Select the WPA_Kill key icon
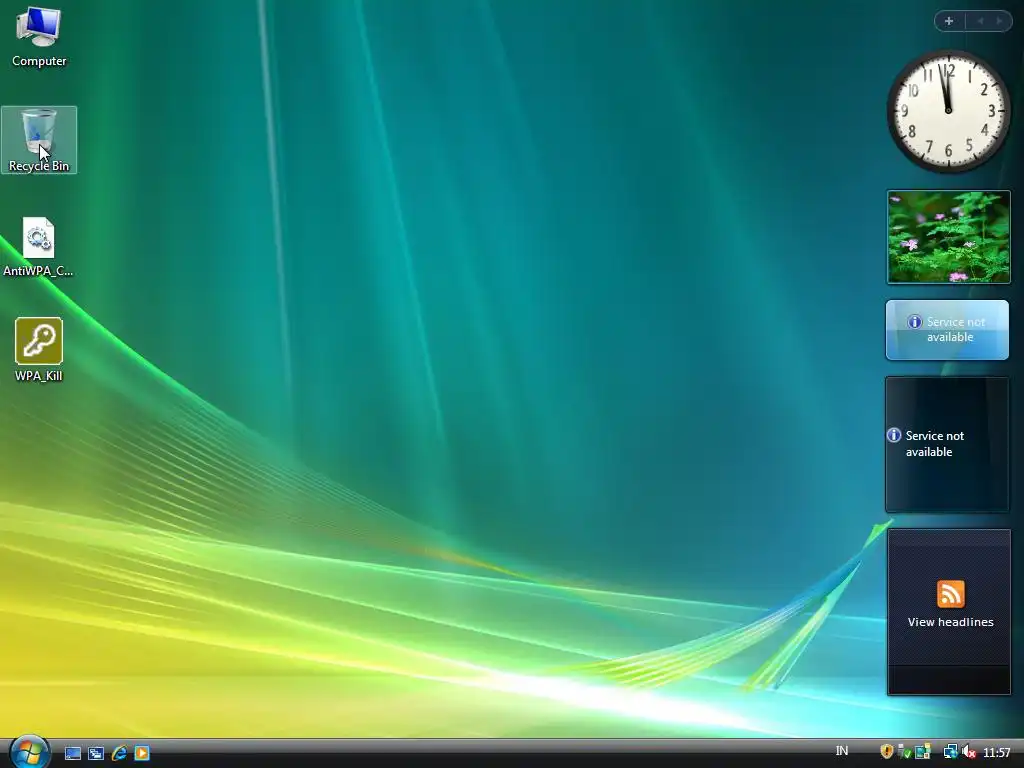 tap(39, 349)
